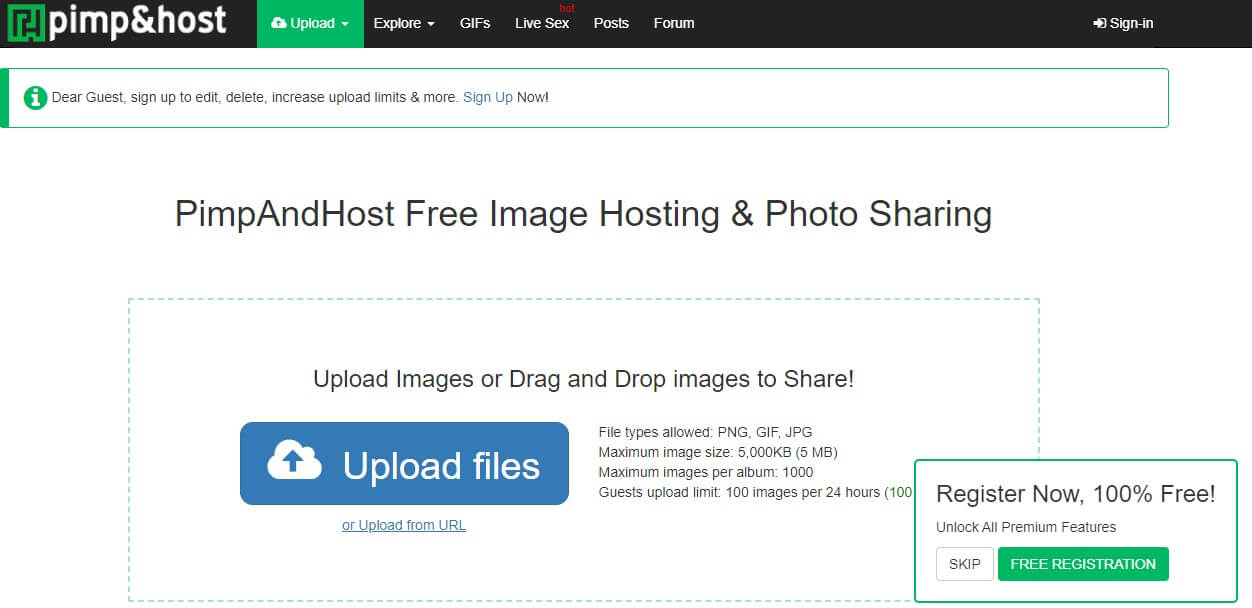Click the cloud icon in the Upload menu

pos(279,23)
